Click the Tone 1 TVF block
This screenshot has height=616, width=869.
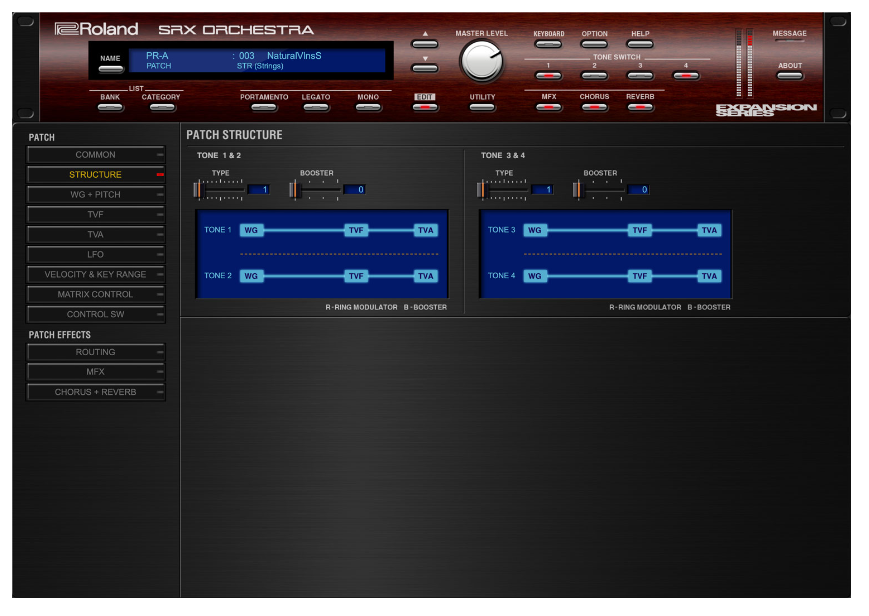[x=356, y=230]
